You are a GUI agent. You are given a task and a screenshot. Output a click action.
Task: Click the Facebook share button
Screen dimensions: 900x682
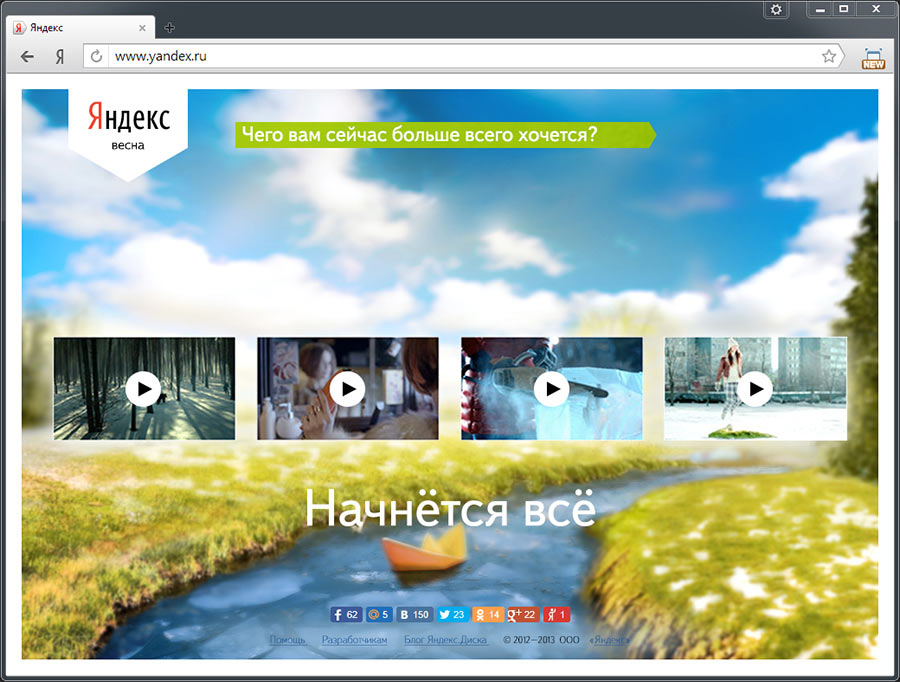click(x=346, y=615)
